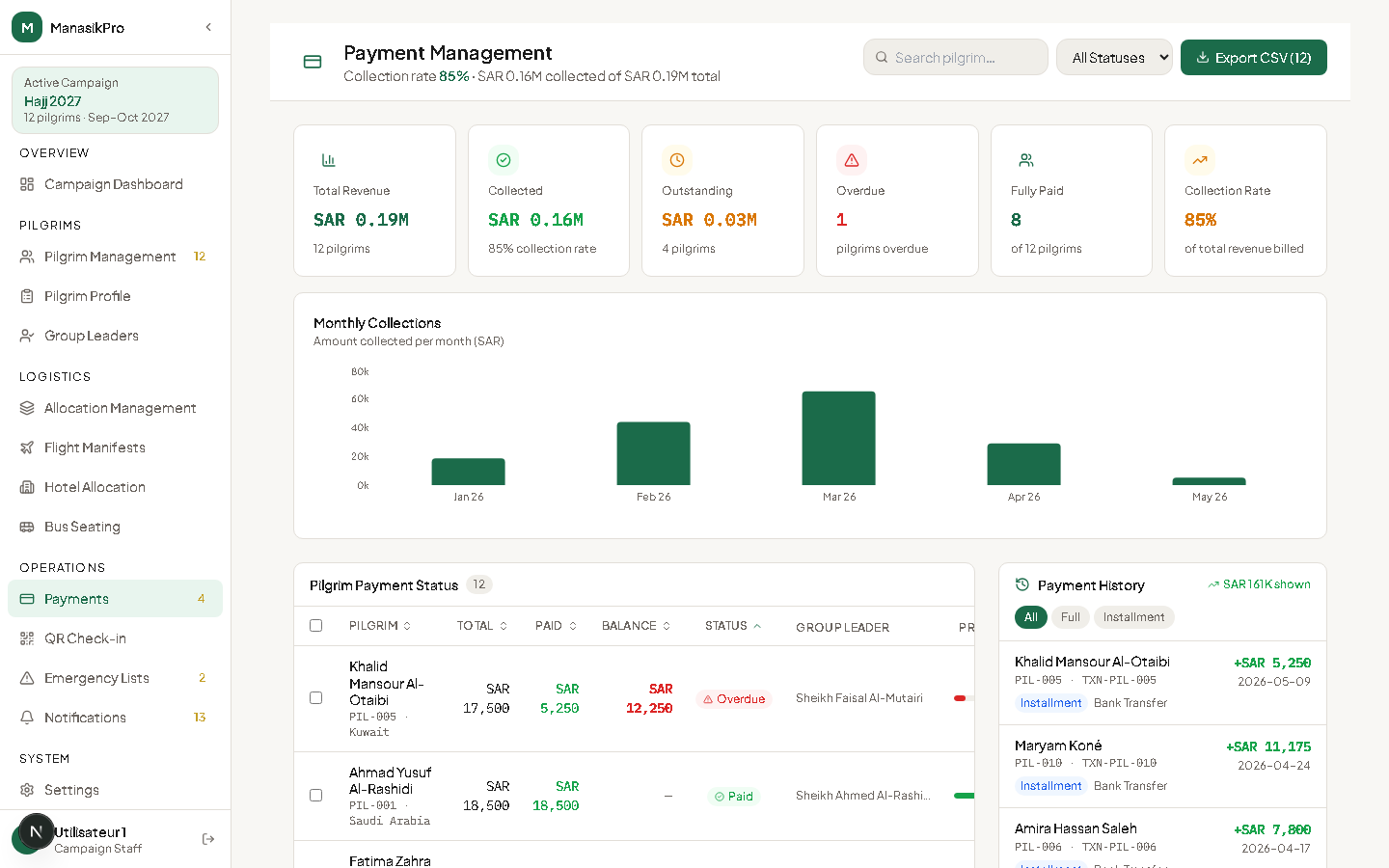The height and width of the screenshot is (868, 1389).
Task: Click the Hotel Allocation building icon
Action: tap(27, 487)
